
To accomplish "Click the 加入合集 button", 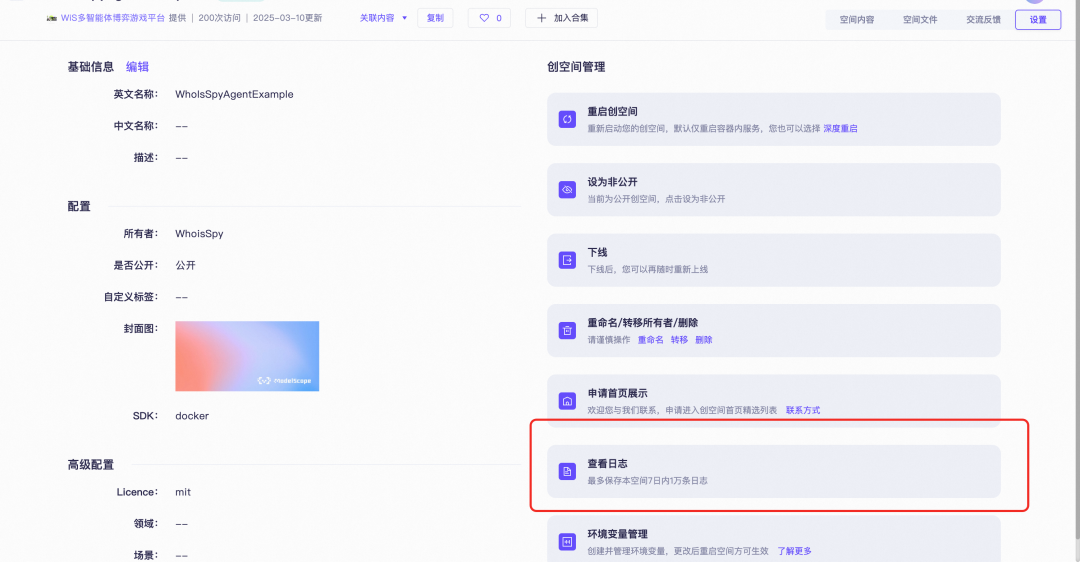I will [x=561, y=18].
